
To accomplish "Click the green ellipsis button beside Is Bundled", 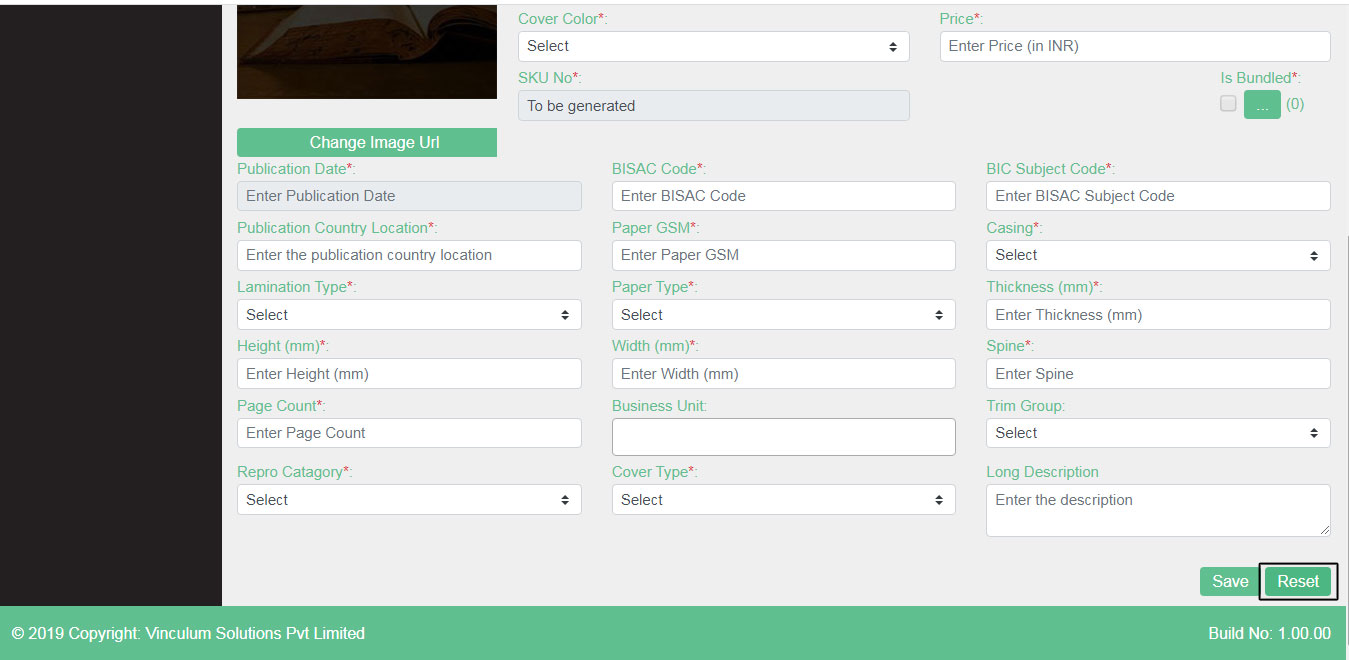I will (1262, 103).
